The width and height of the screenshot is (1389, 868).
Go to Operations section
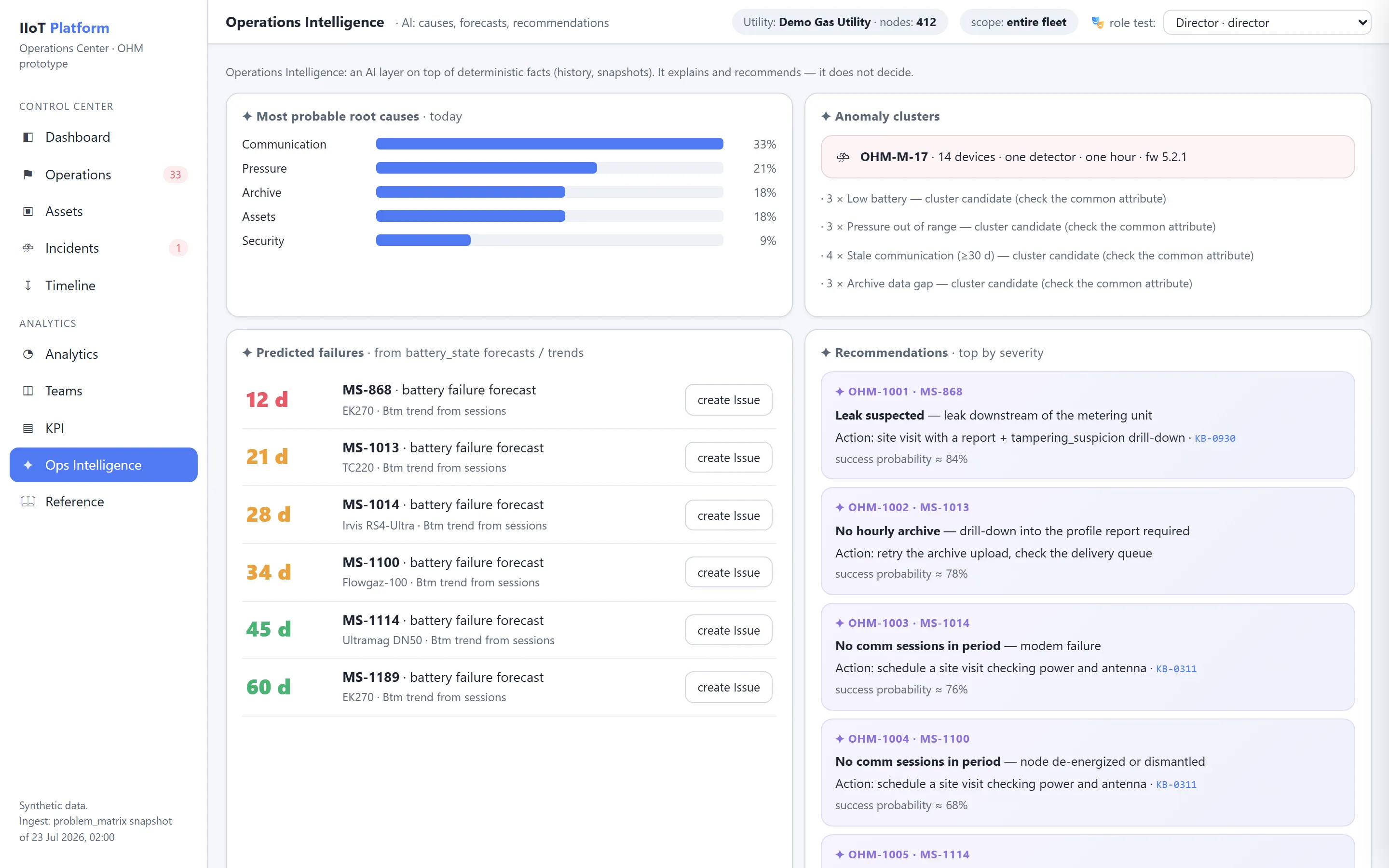104,175
